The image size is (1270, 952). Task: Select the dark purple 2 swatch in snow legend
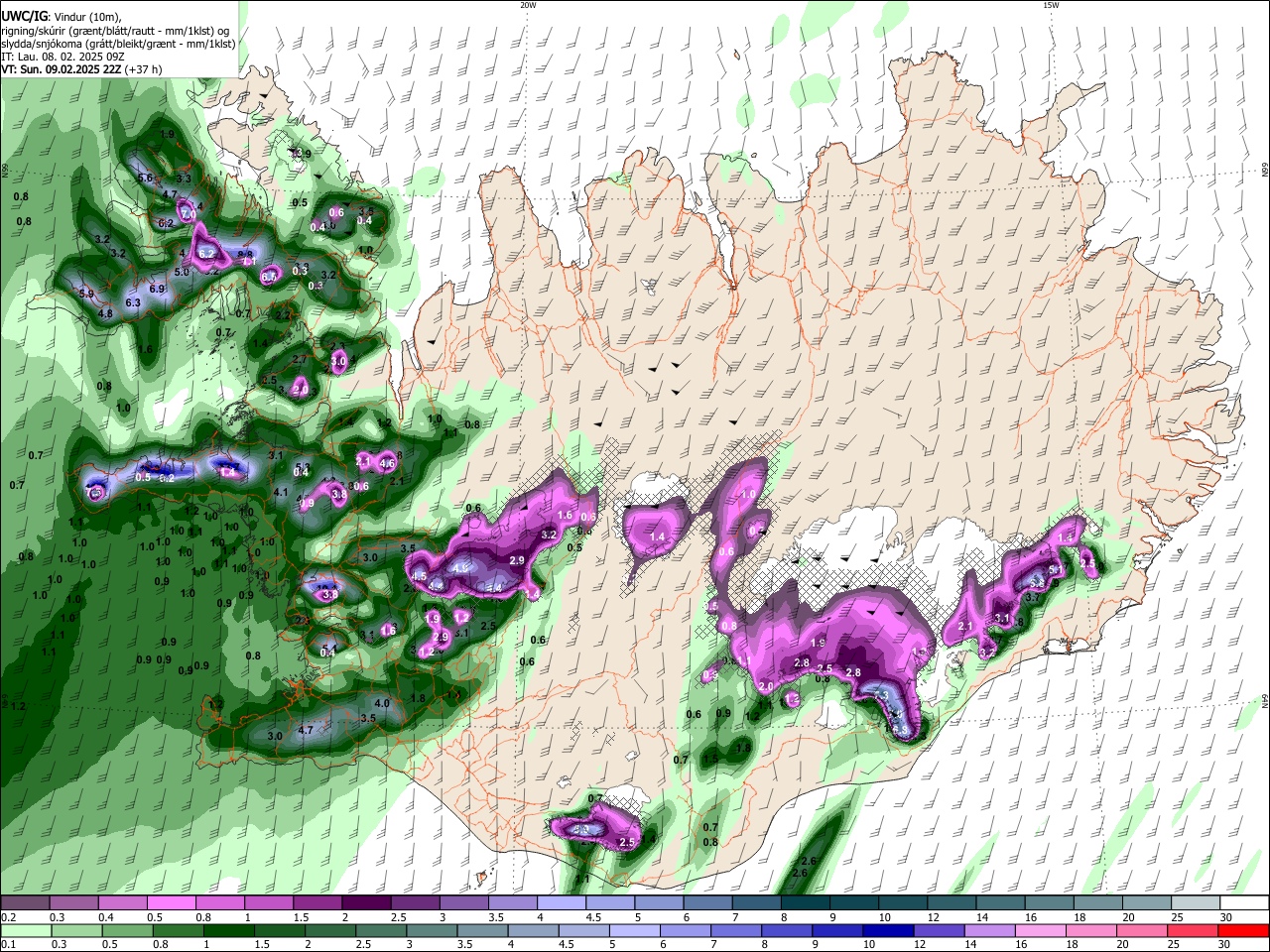(x=366, y=903)
